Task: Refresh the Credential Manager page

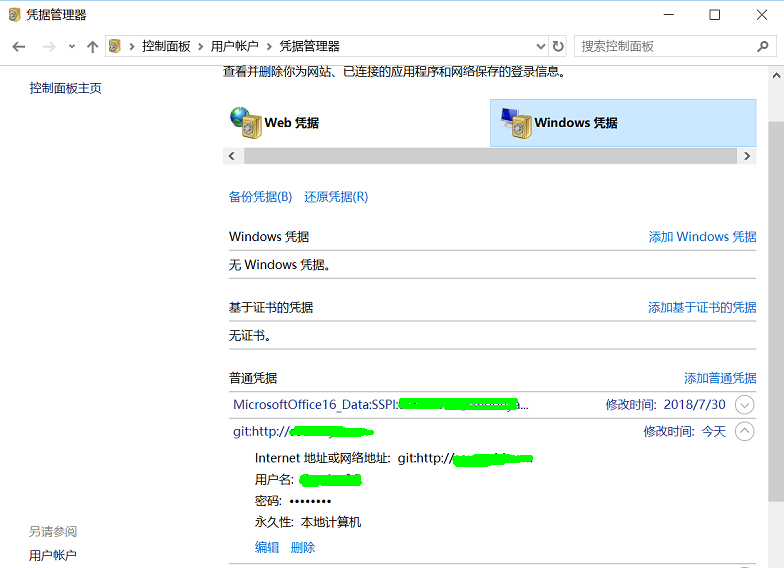Action: tap(558, 46)
